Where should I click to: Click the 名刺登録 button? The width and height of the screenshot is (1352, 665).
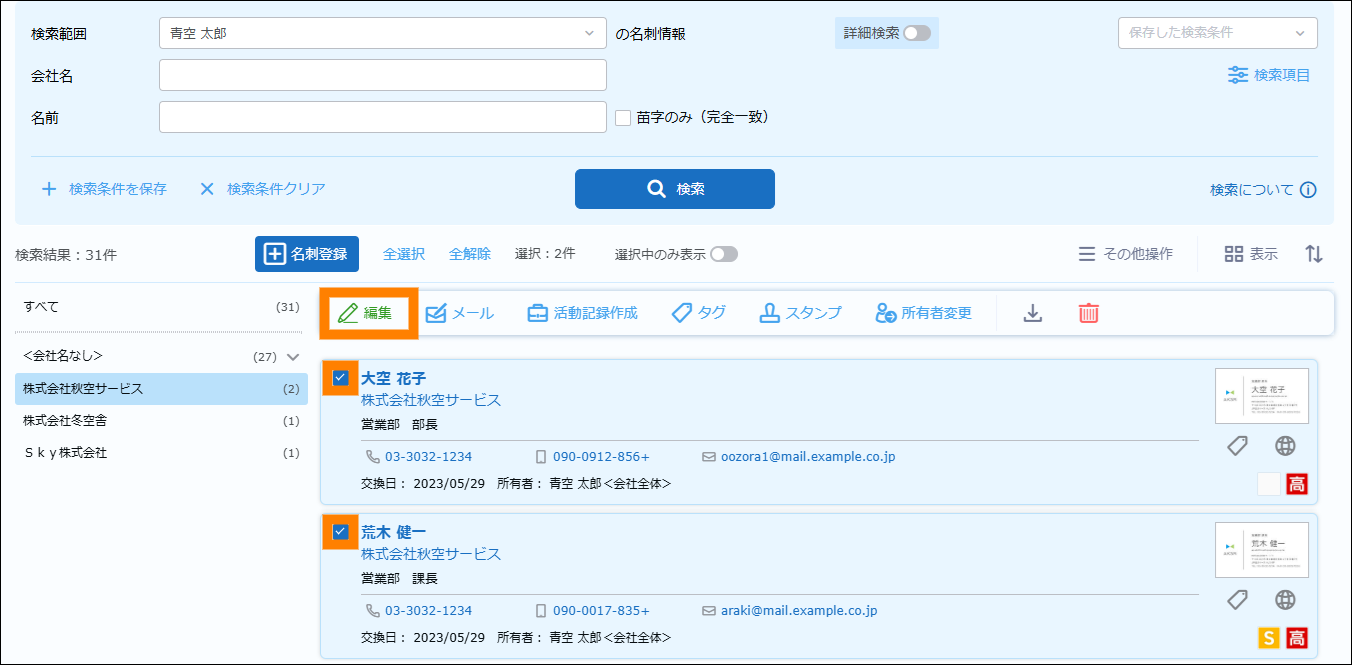[x=307, y=254]
